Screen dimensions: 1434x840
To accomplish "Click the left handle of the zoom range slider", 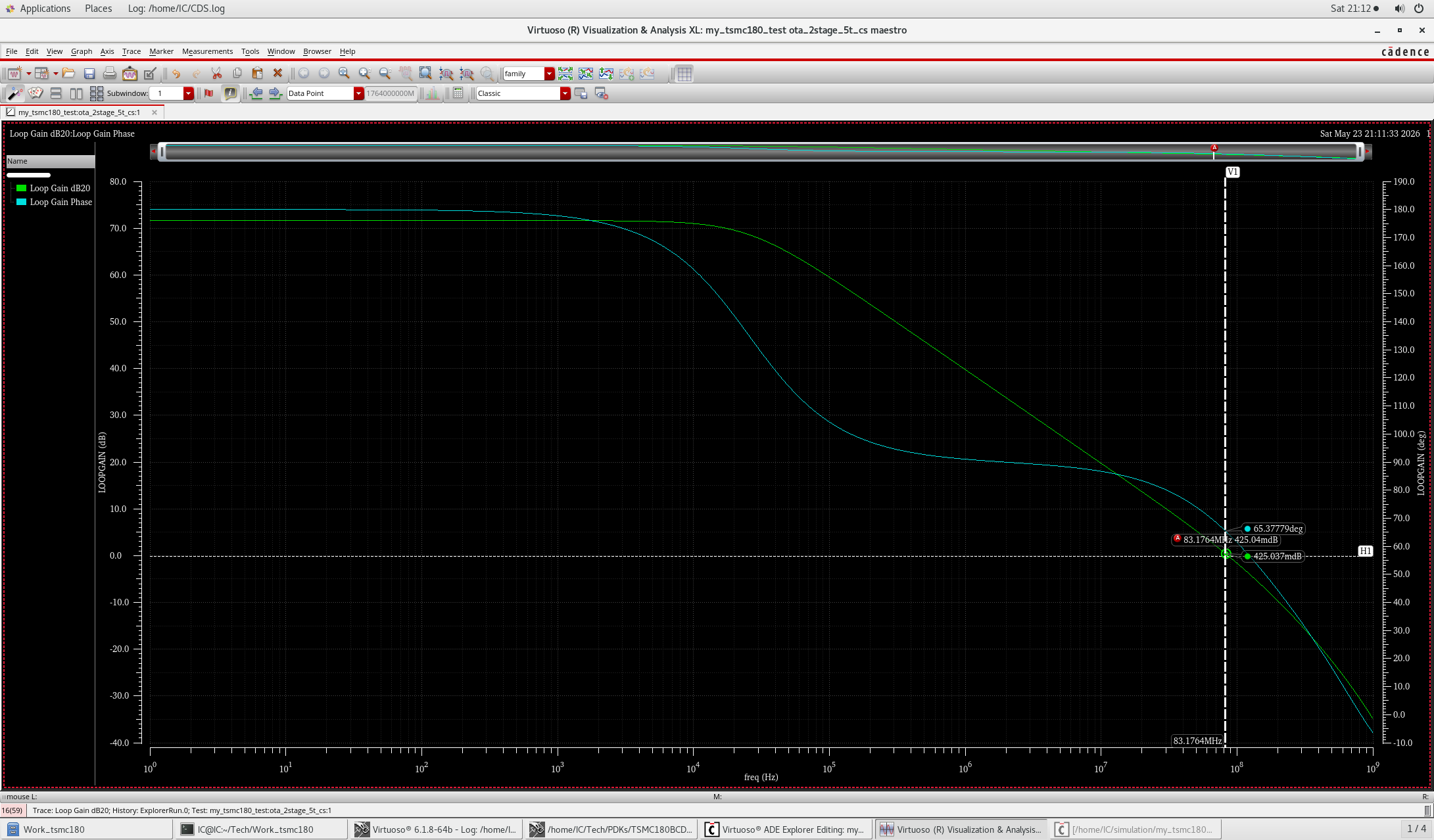I will tap(162, 152).
